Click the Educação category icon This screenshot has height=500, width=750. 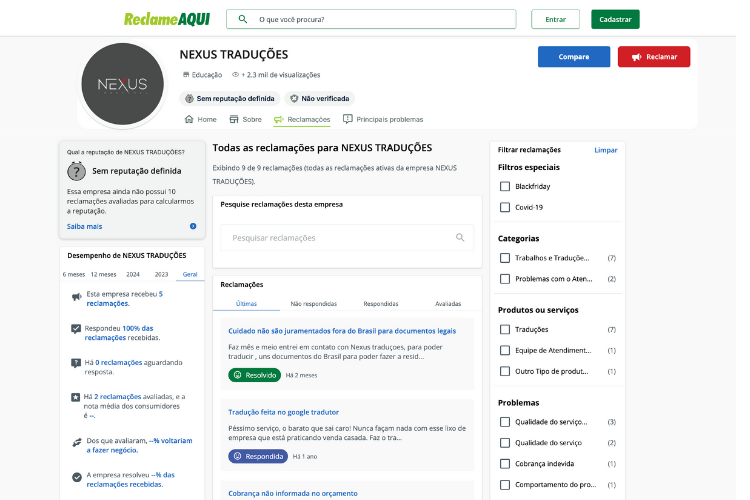tap(186, 75)
